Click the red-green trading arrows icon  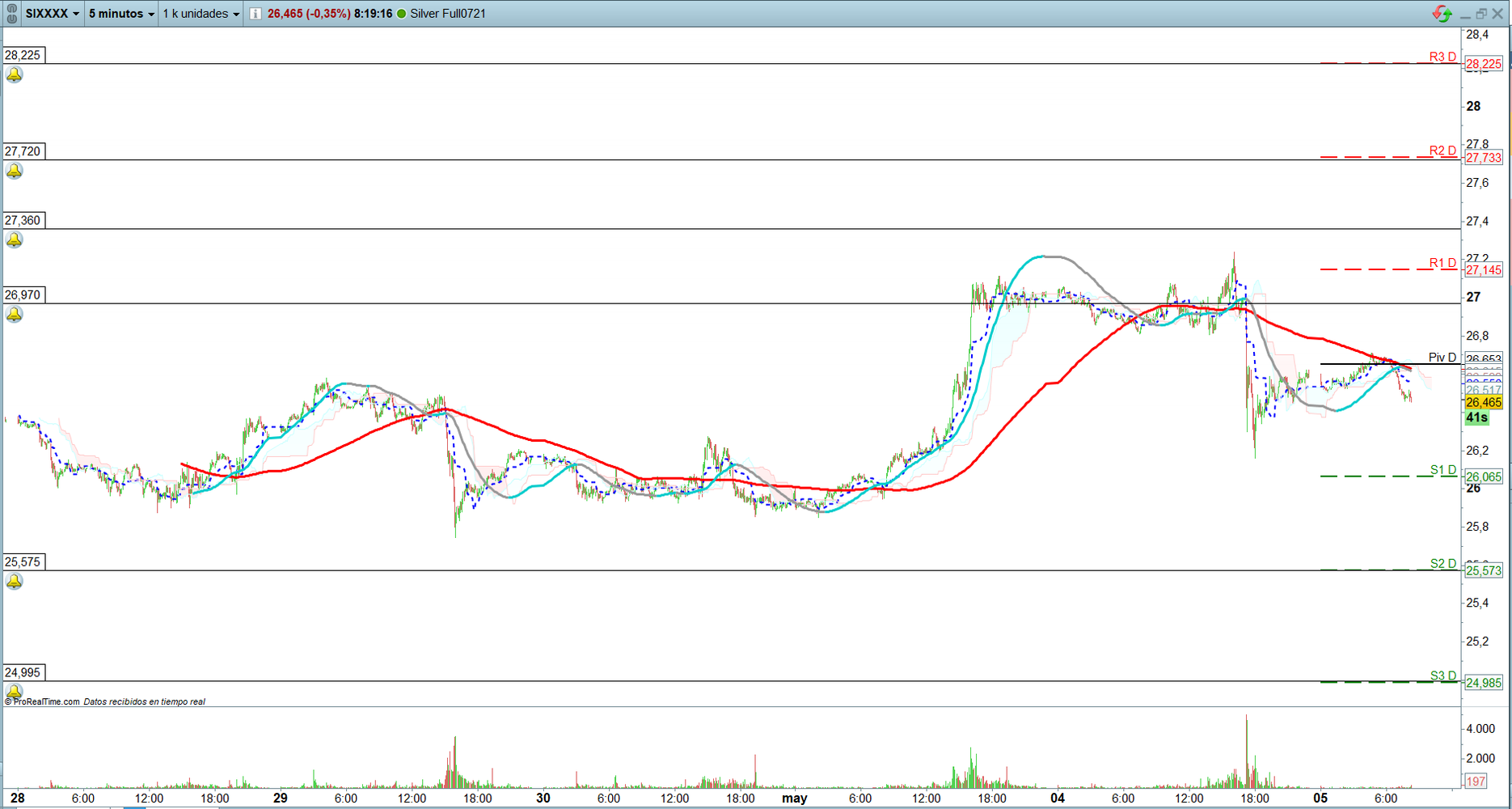[1442, 14]
